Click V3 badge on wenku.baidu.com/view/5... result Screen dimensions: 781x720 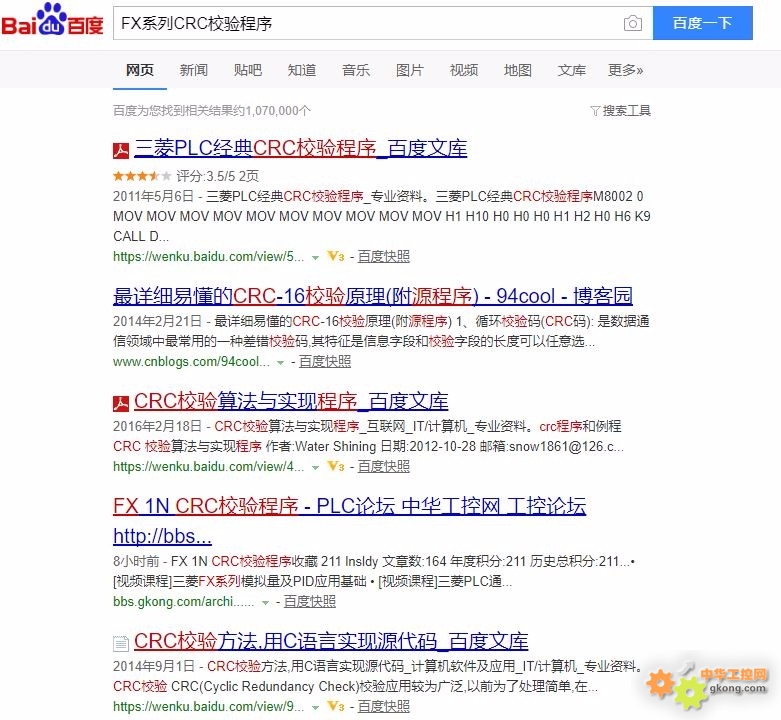[x=336, y=256]
